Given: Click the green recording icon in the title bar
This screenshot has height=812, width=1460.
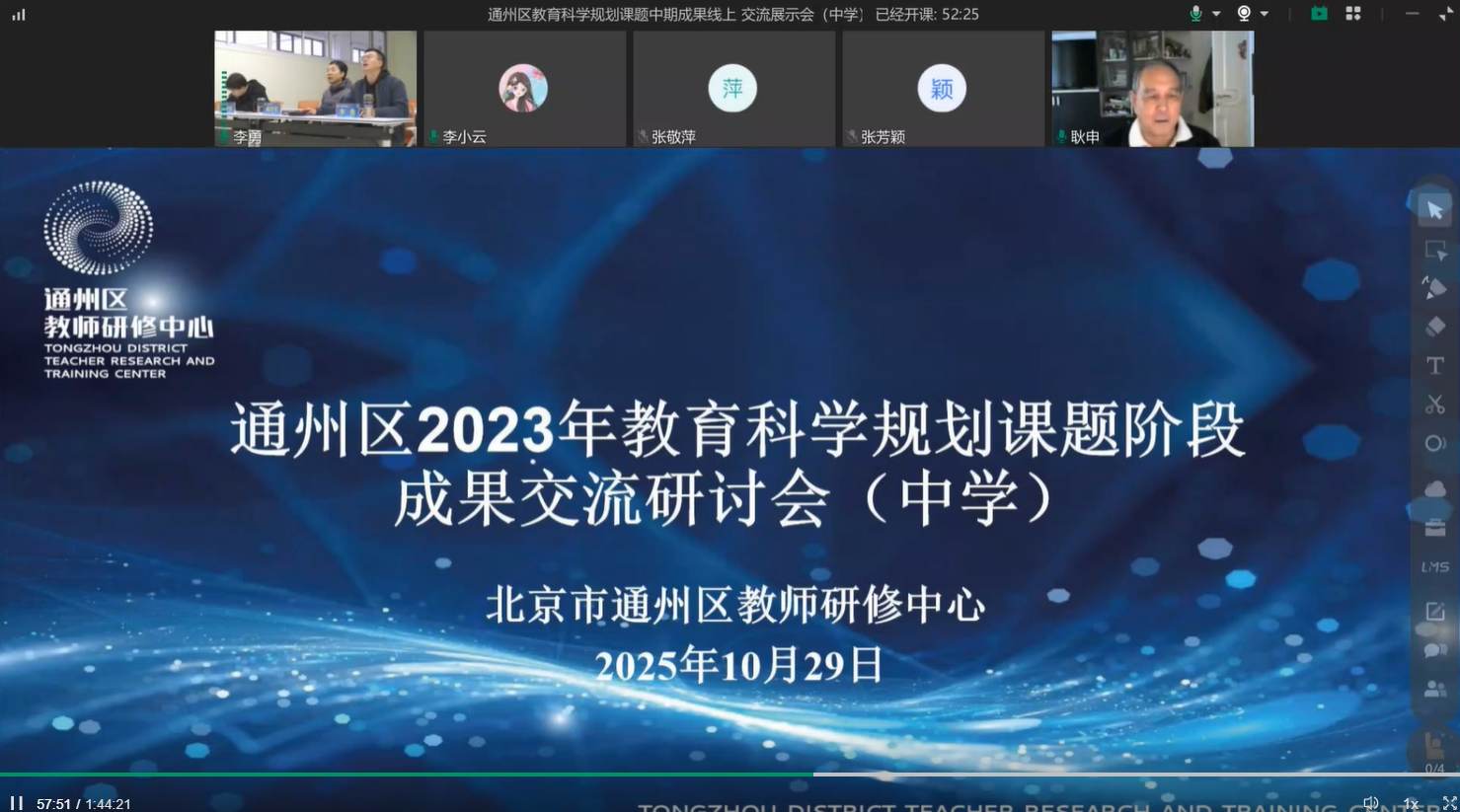Looking at the screenshot, I should point(1319,13).
